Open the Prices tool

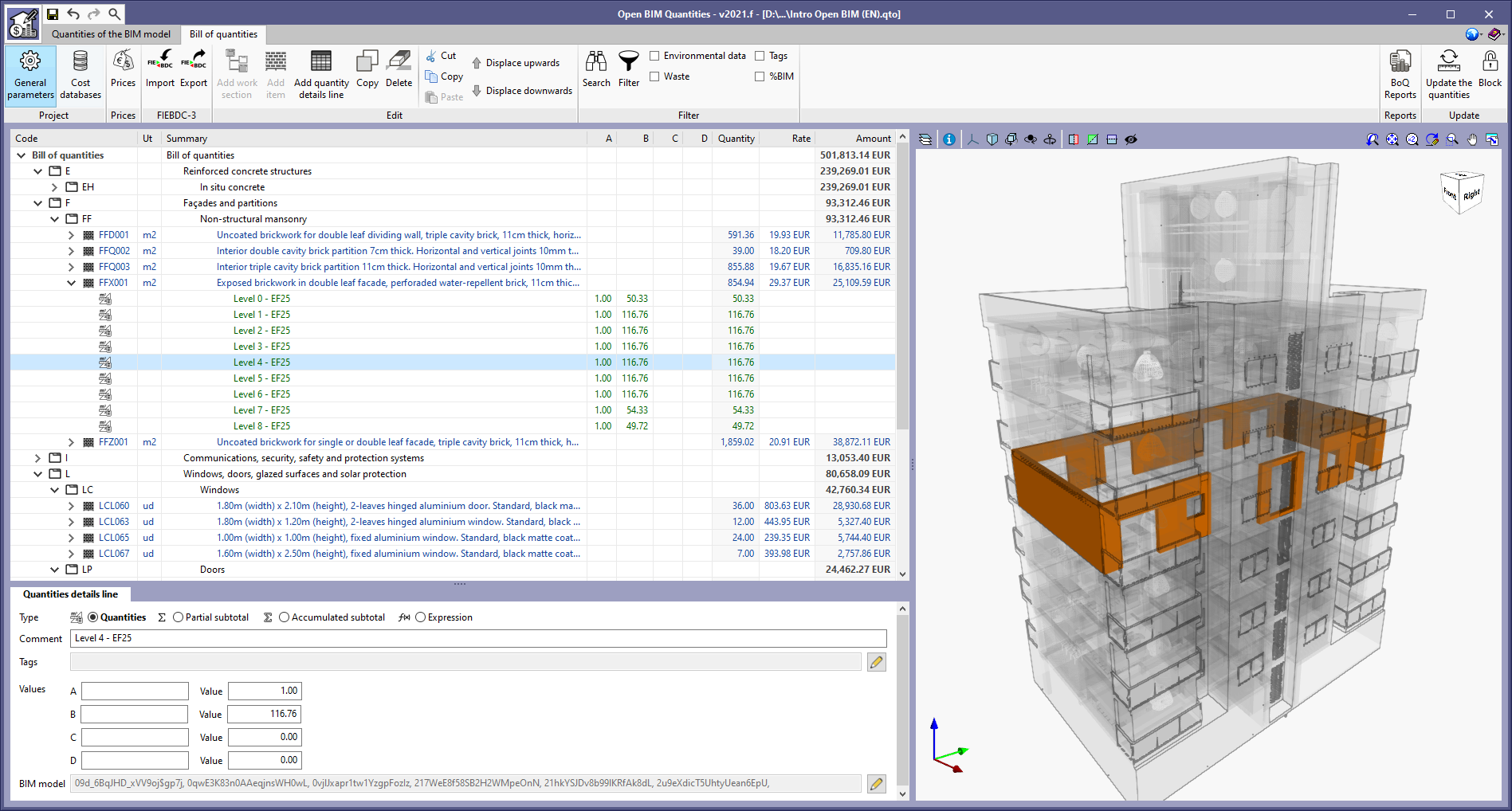123,70
